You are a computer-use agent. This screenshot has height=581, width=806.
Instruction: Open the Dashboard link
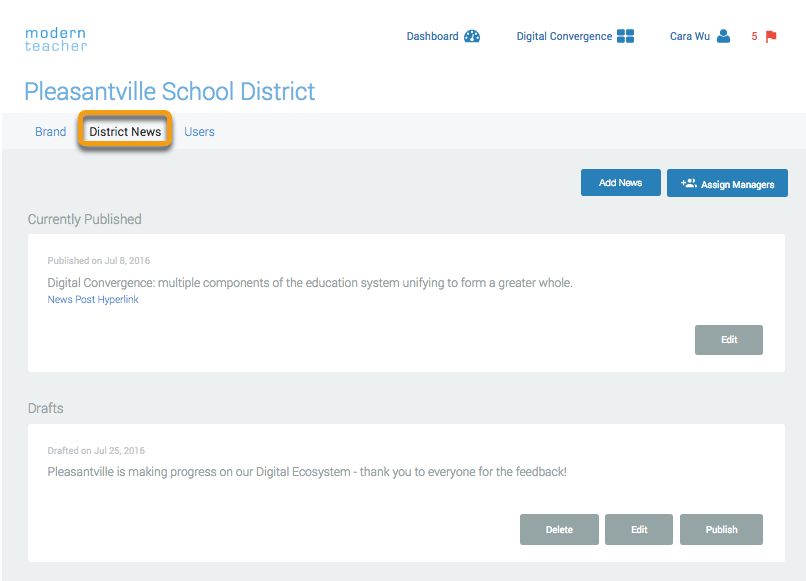click(x=432, y=37)
